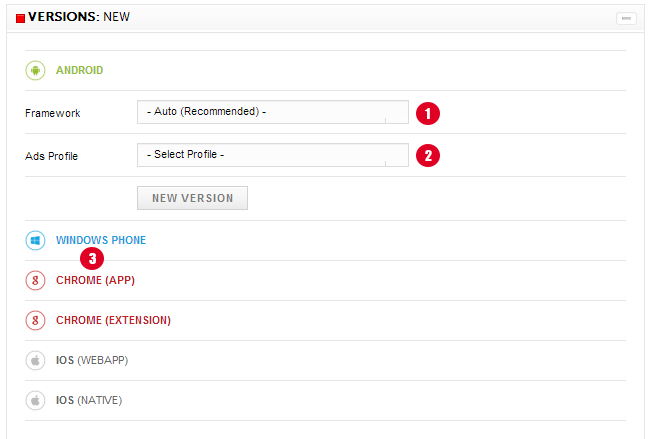Click the Versions: New panel title
Screen dimensions: 650x439
79,17
